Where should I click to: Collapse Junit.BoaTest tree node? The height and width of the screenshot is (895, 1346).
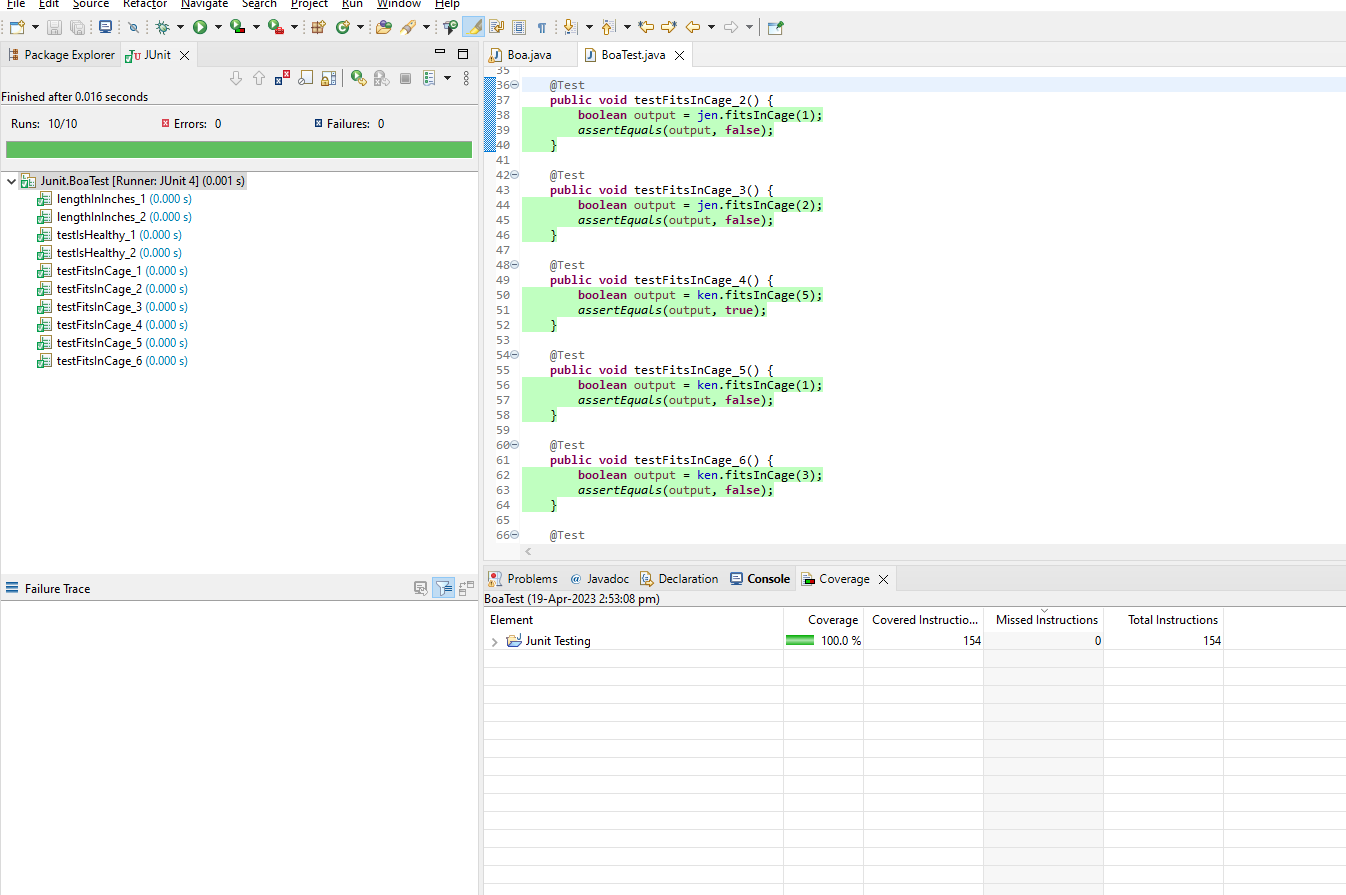tap(11, 181)
